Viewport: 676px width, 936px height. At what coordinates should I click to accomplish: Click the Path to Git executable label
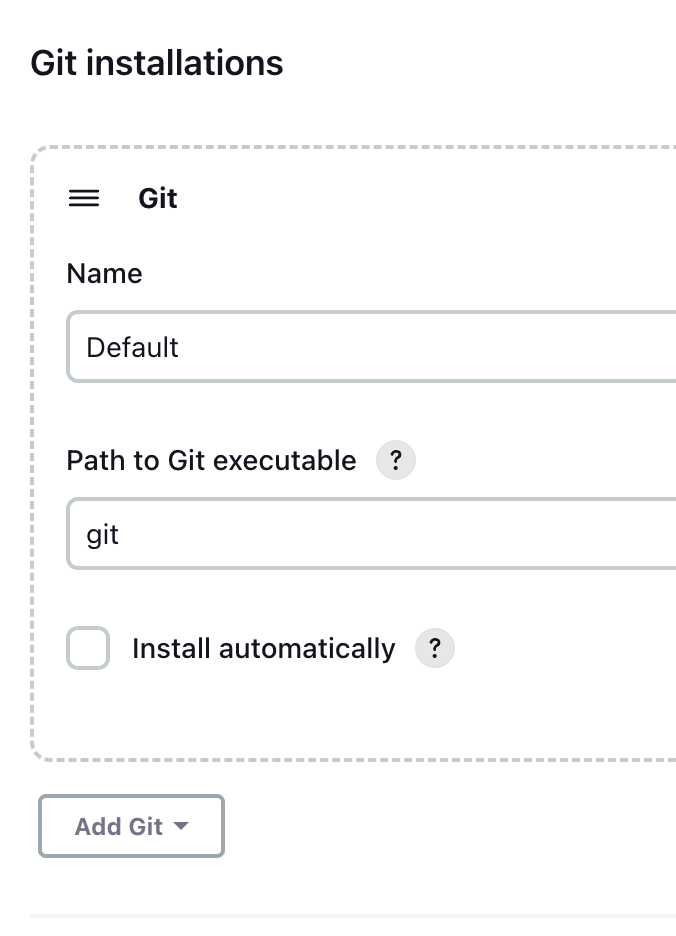tap(211, 461)
